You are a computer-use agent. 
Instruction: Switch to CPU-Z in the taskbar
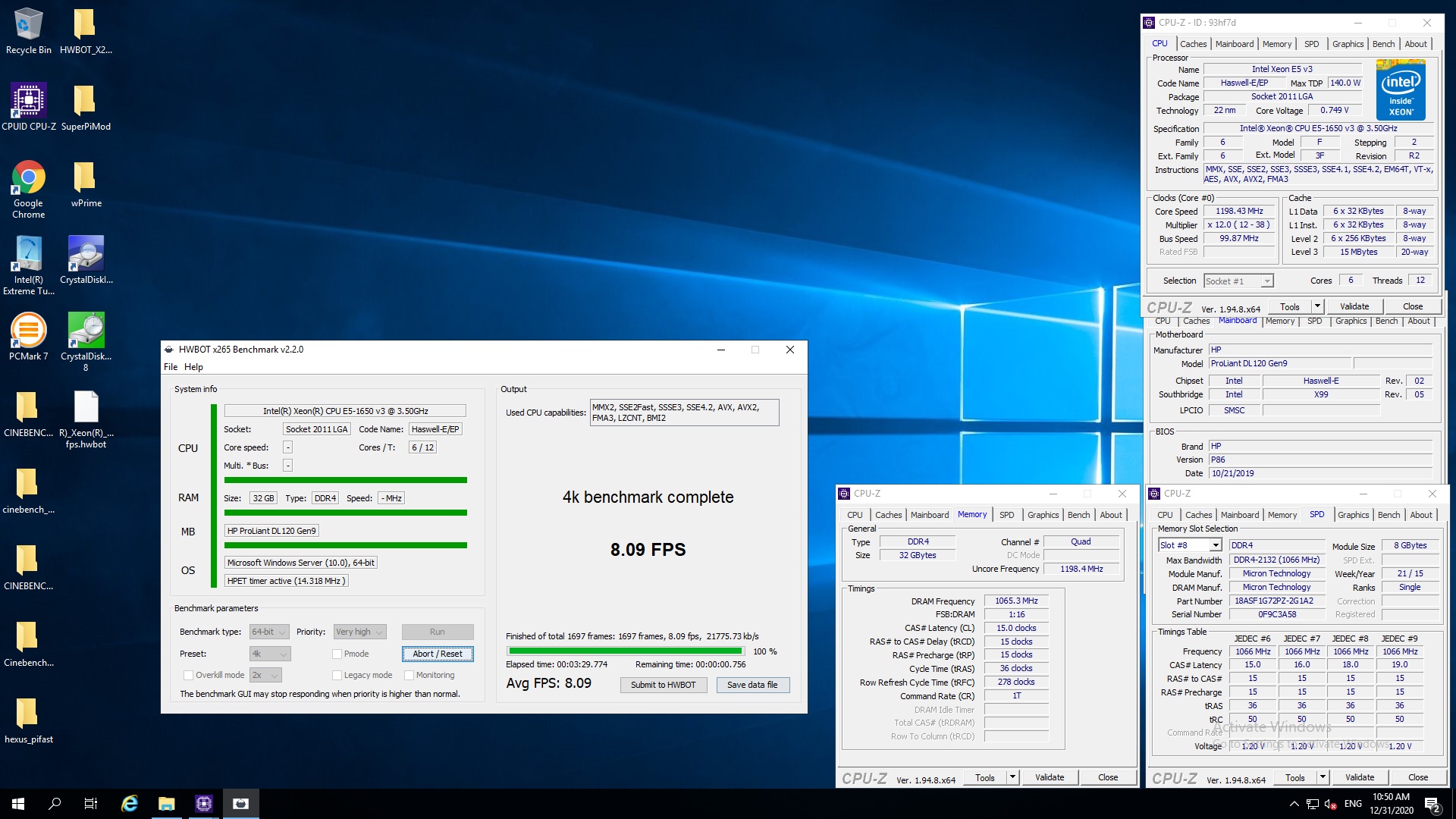(x=204, y=804)
